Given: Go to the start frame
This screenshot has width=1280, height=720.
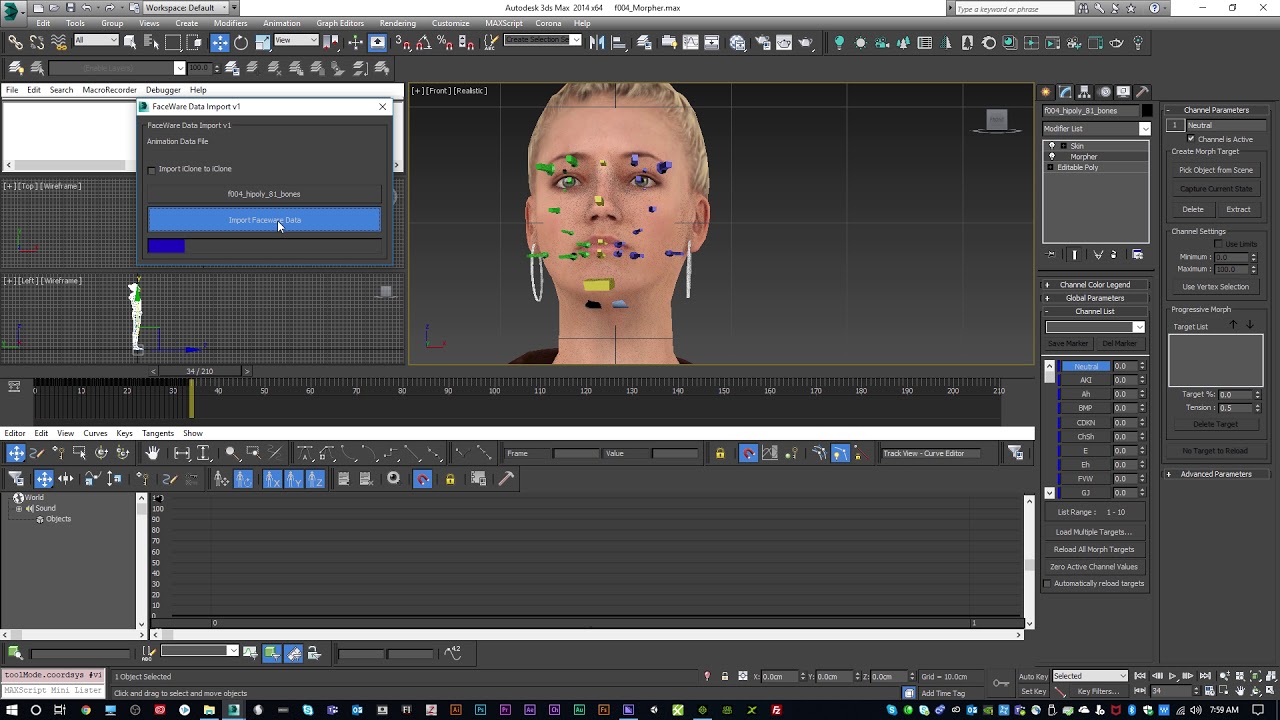Looking at the screenshot, I should [x=1140, y=676].
